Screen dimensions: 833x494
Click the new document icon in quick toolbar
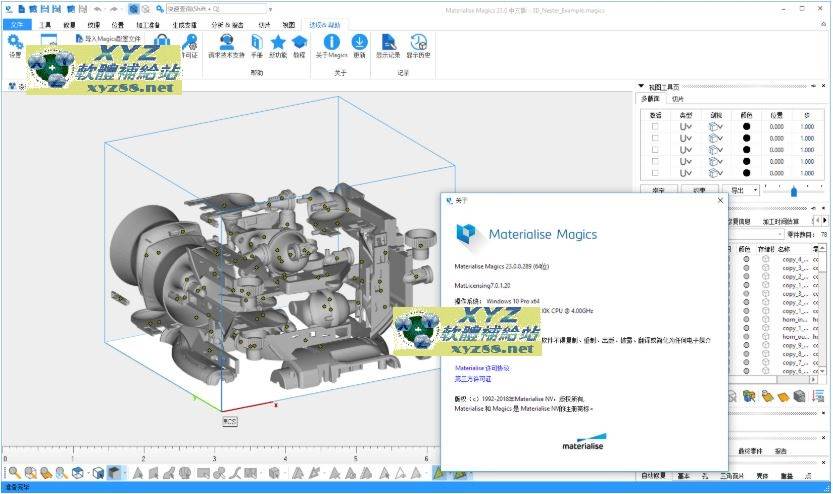21,9
